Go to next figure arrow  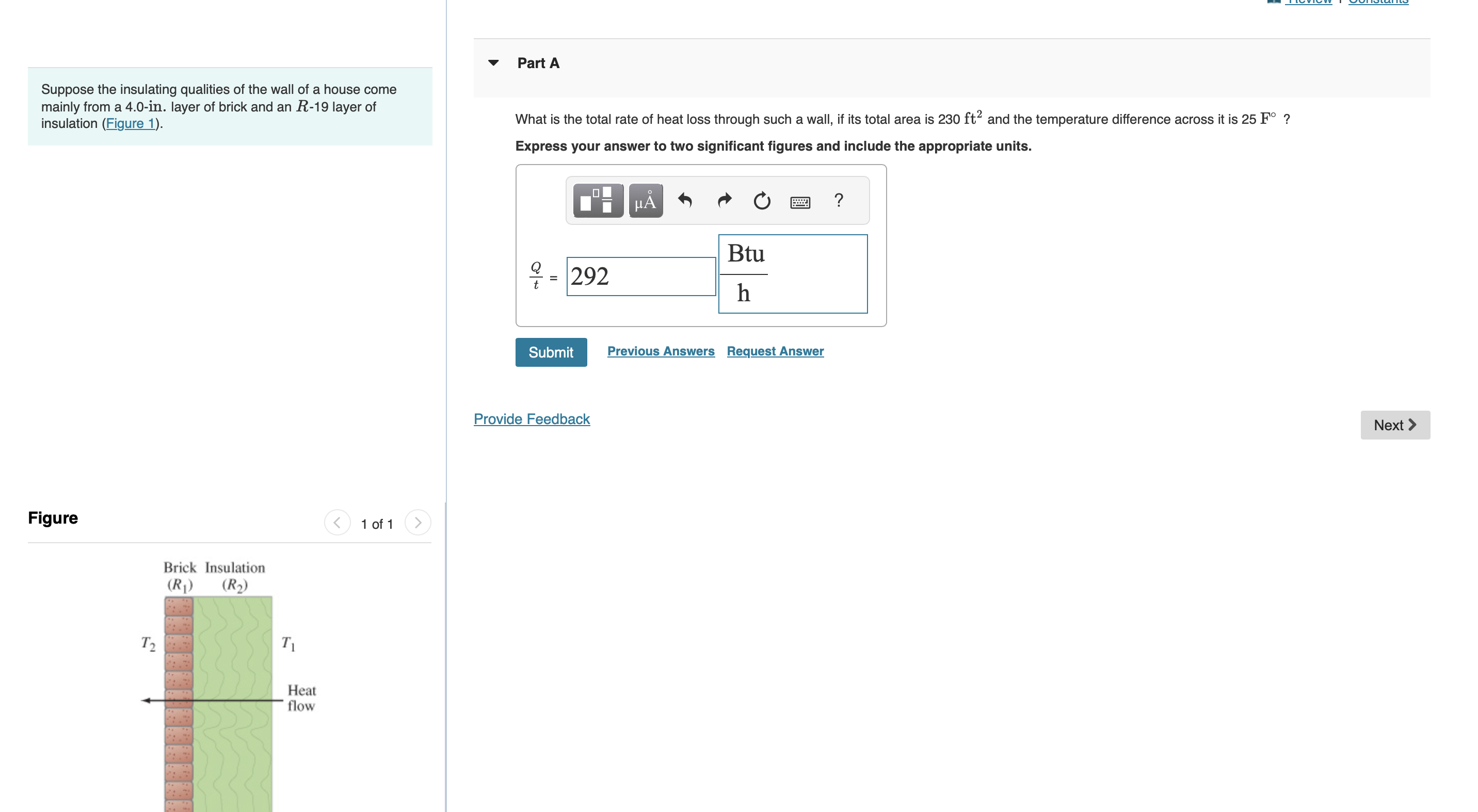pyautogui.click(x=417, y=523)
